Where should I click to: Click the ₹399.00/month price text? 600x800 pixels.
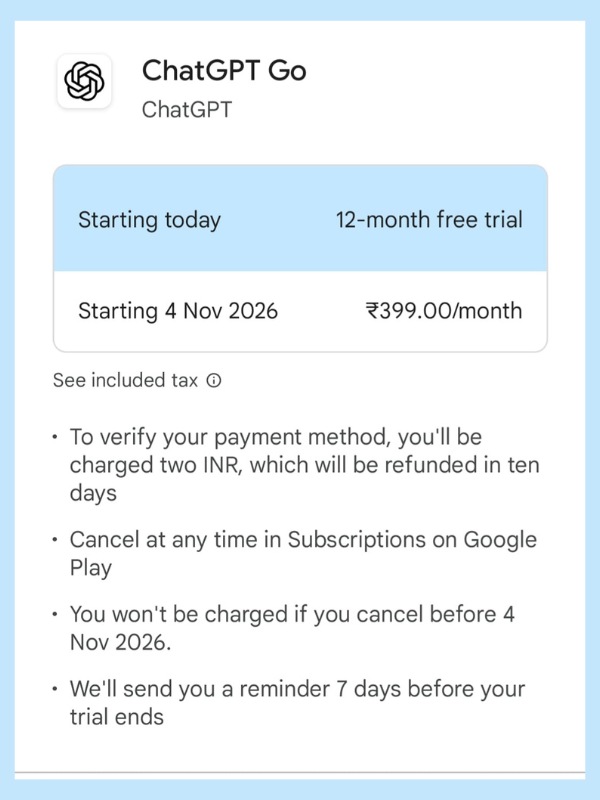446,311
